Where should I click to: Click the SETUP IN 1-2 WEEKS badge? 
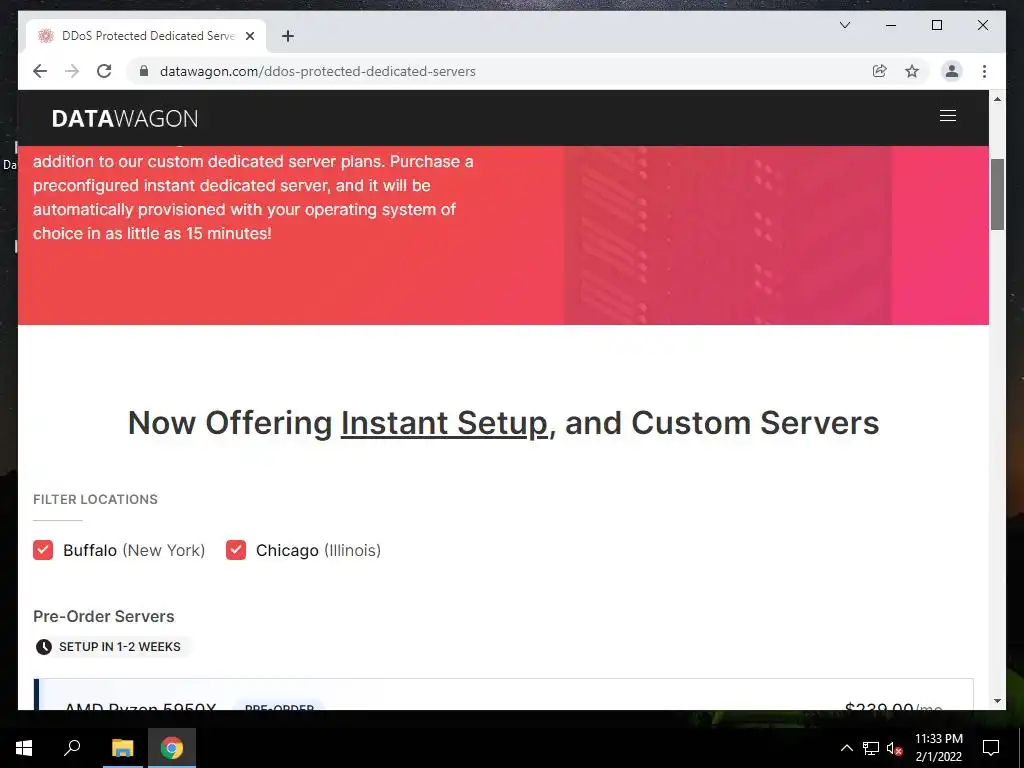pos(112,647)
